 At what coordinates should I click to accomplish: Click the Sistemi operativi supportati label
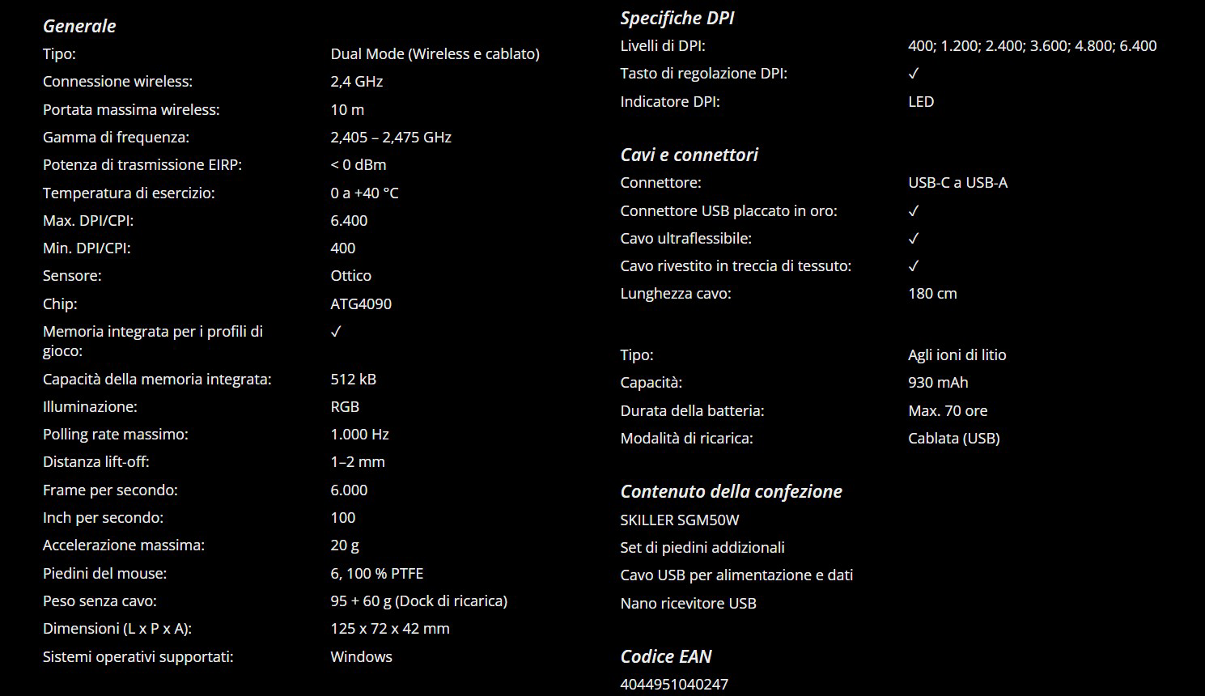(138, 657)
